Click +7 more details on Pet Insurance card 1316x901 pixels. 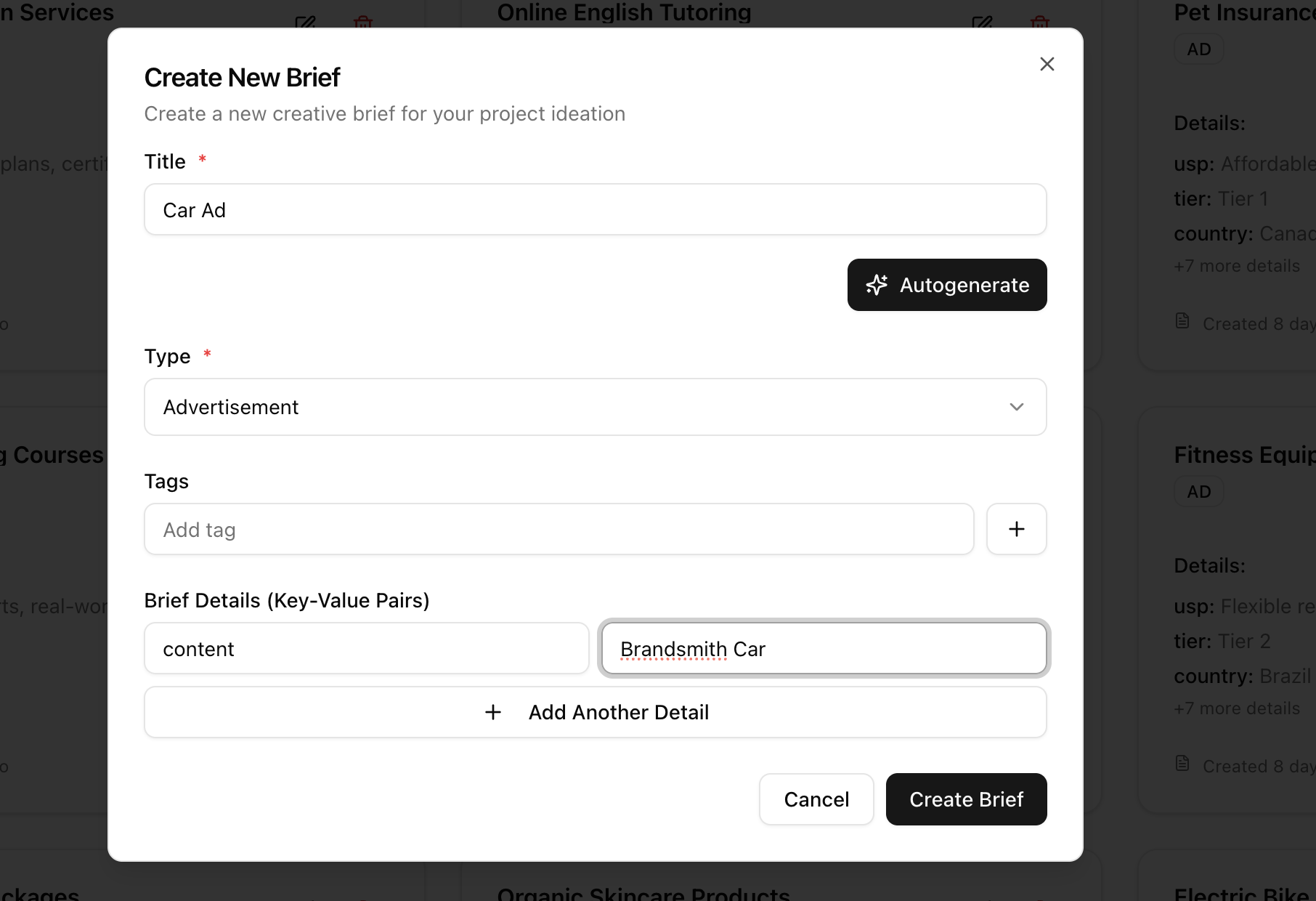tap(1237, 266)
